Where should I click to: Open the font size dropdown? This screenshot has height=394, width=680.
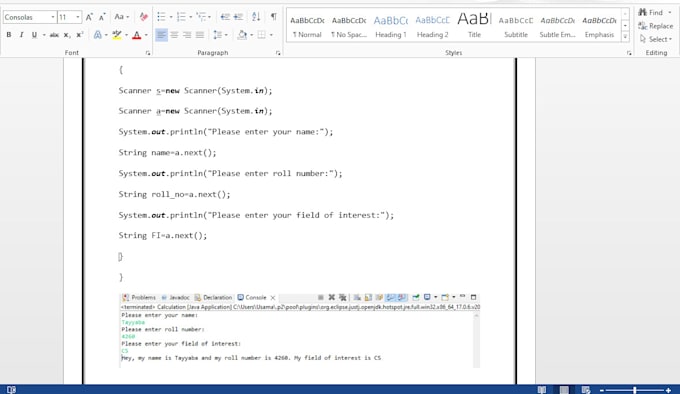[x=78, y=17]
